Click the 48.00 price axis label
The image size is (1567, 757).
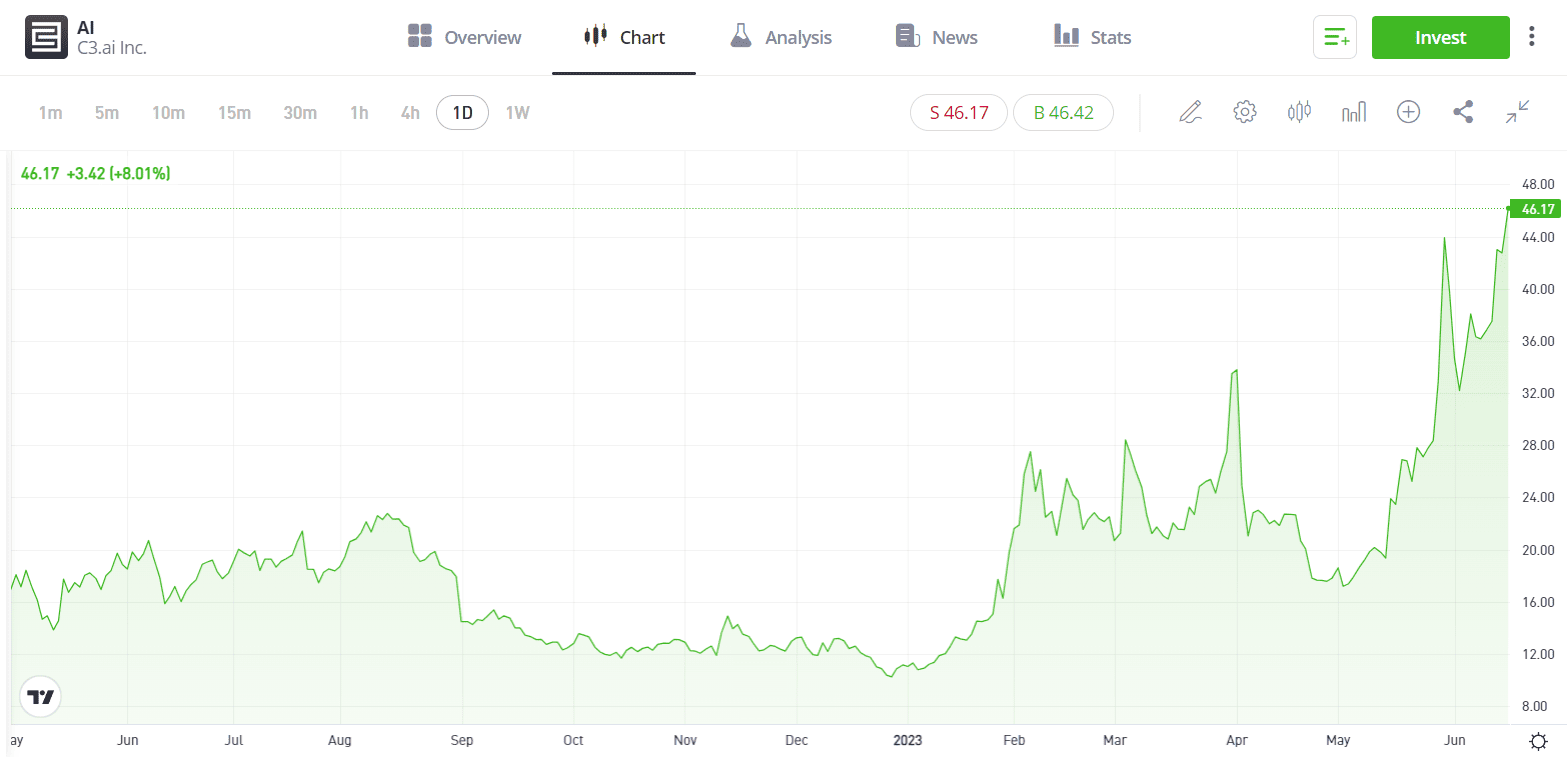[1538, 185]
